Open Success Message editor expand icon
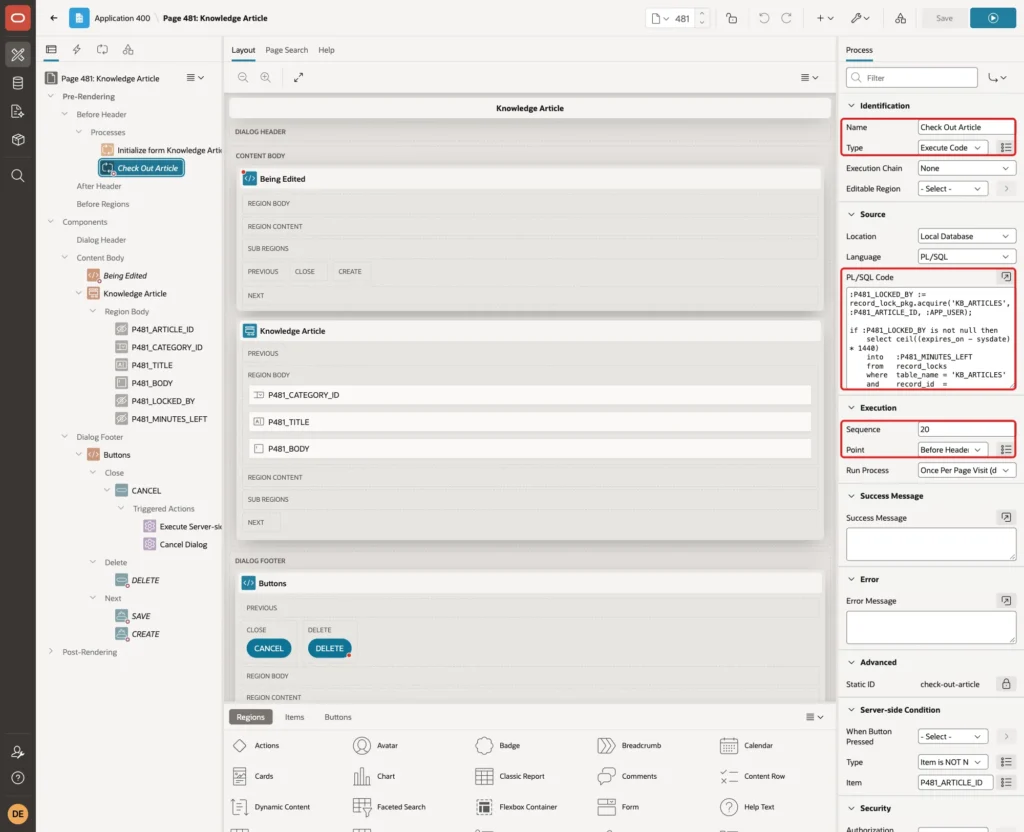The image size is (1024, 832). (1006, 518)
